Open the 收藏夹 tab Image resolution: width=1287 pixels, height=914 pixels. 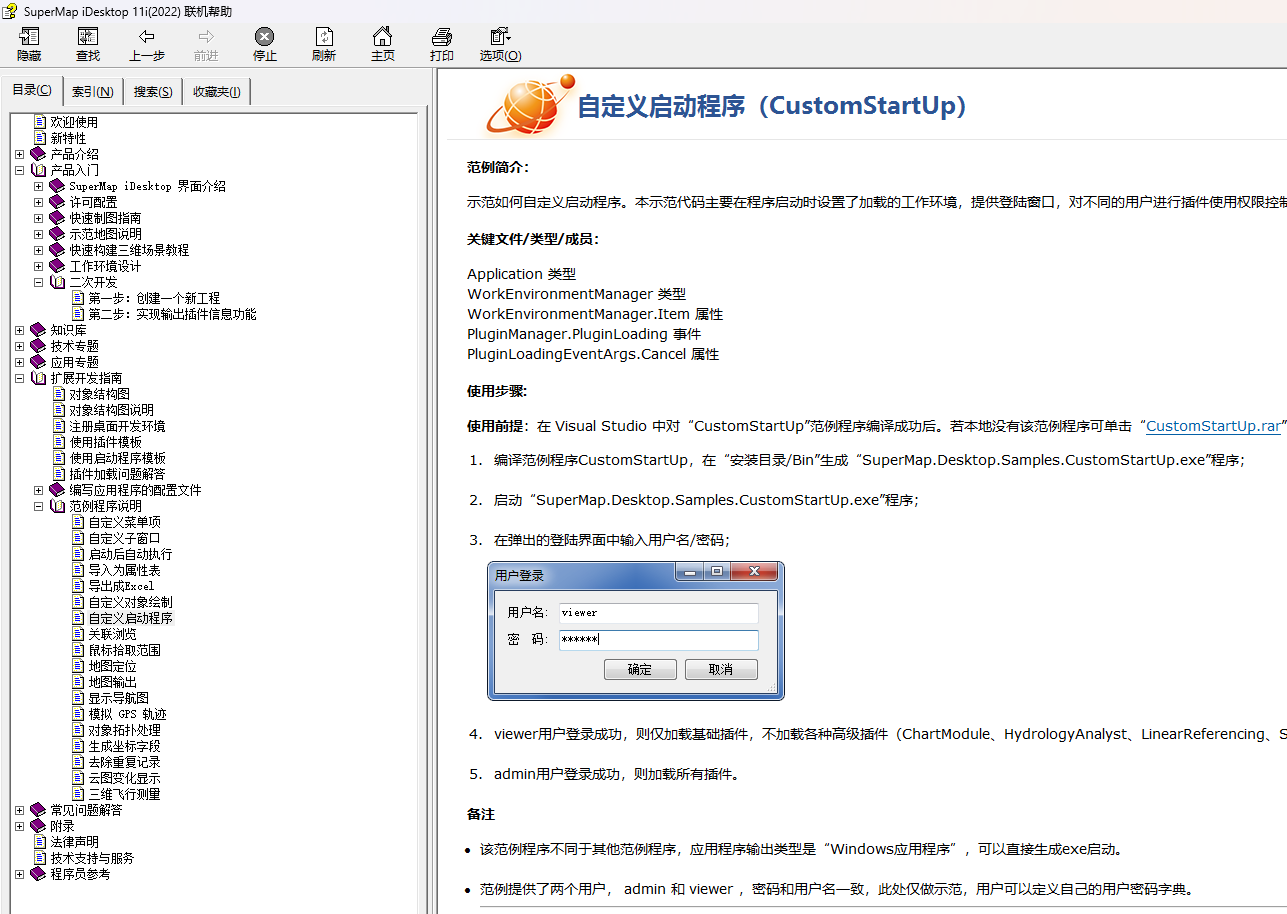point(216,92)
